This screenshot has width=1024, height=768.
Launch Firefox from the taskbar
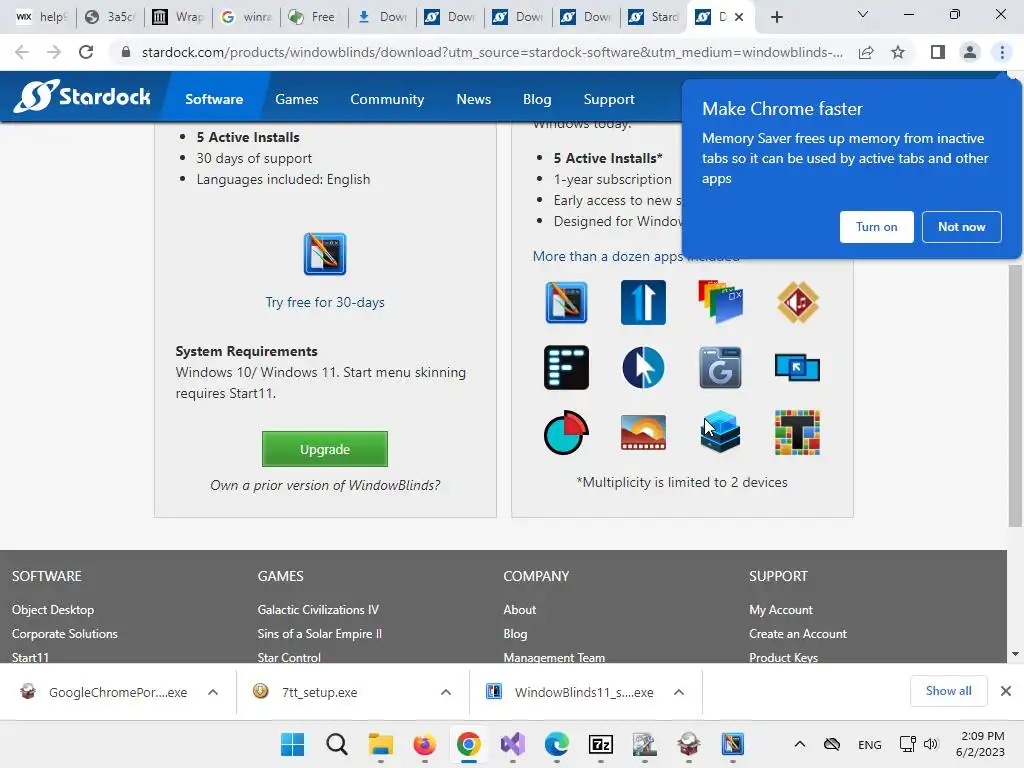425,744
